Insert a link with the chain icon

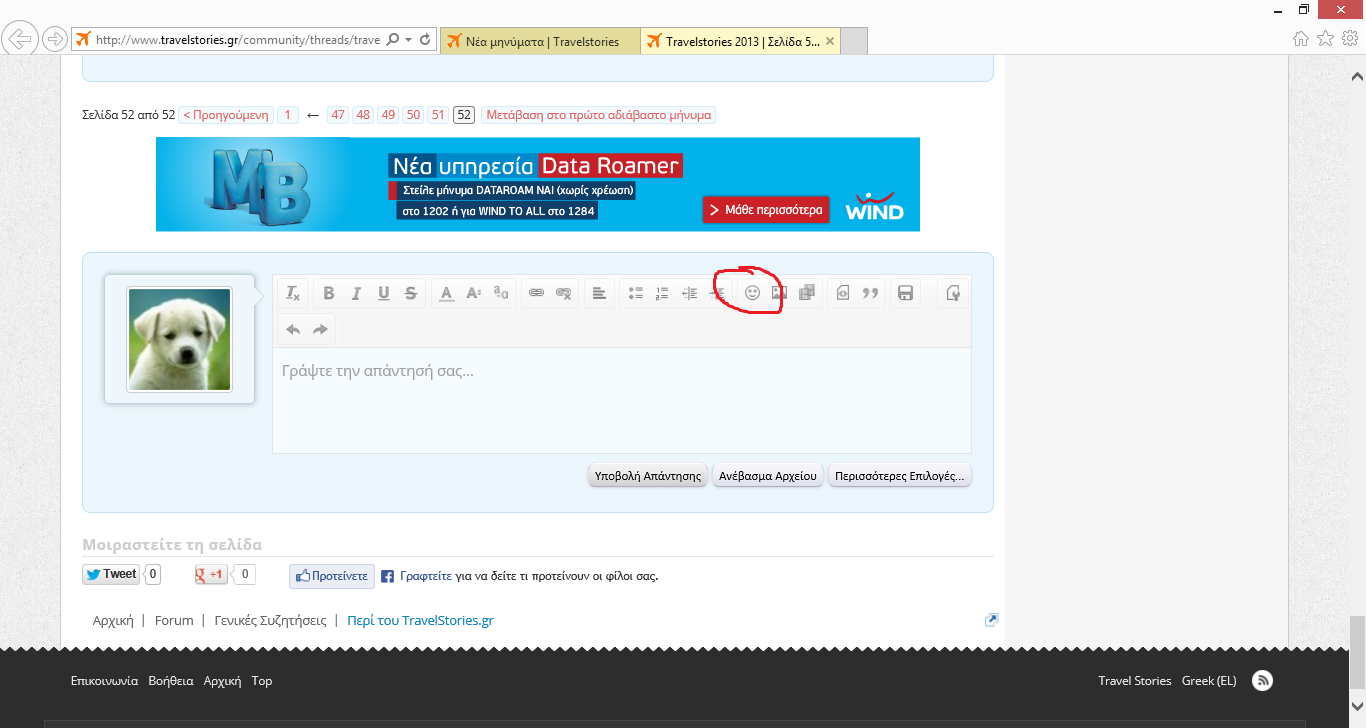tap(536, 293)
